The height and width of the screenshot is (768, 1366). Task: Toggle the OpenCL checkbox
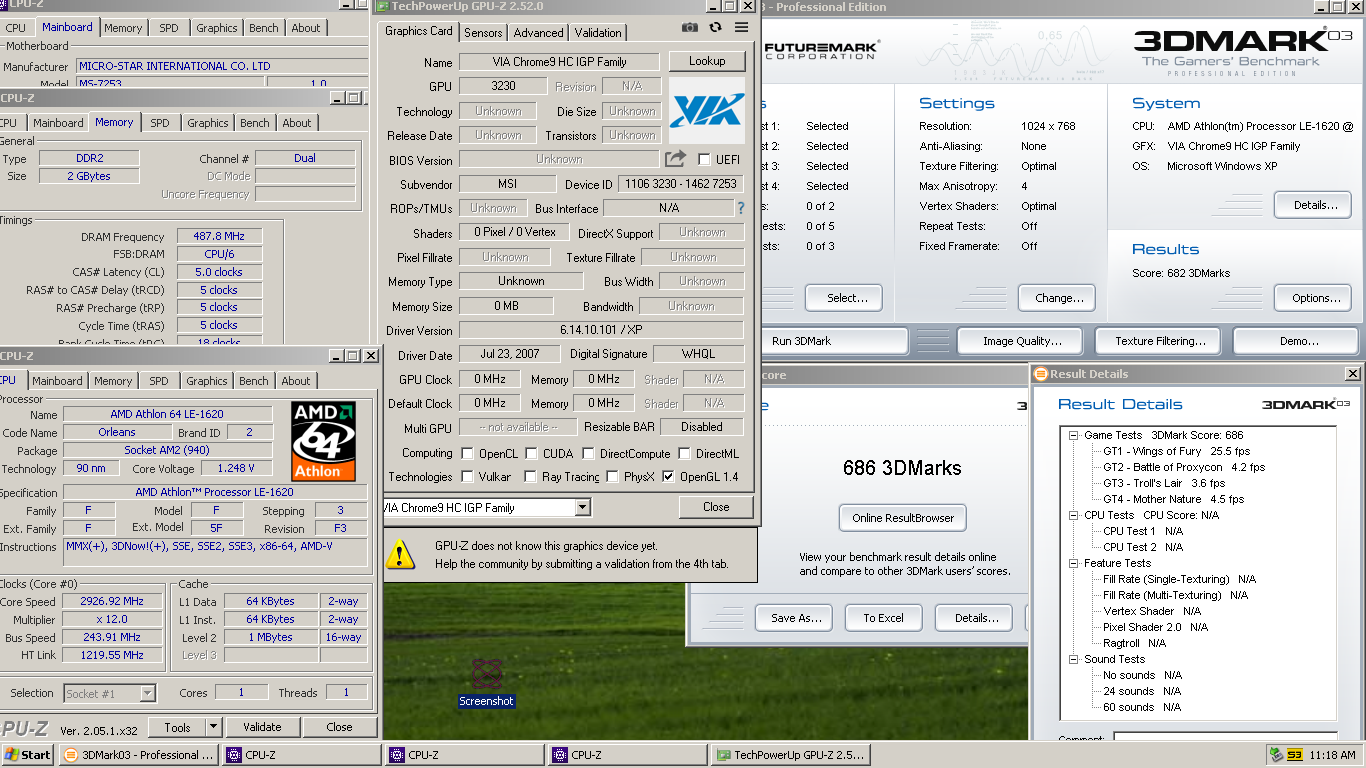[467, 453]
